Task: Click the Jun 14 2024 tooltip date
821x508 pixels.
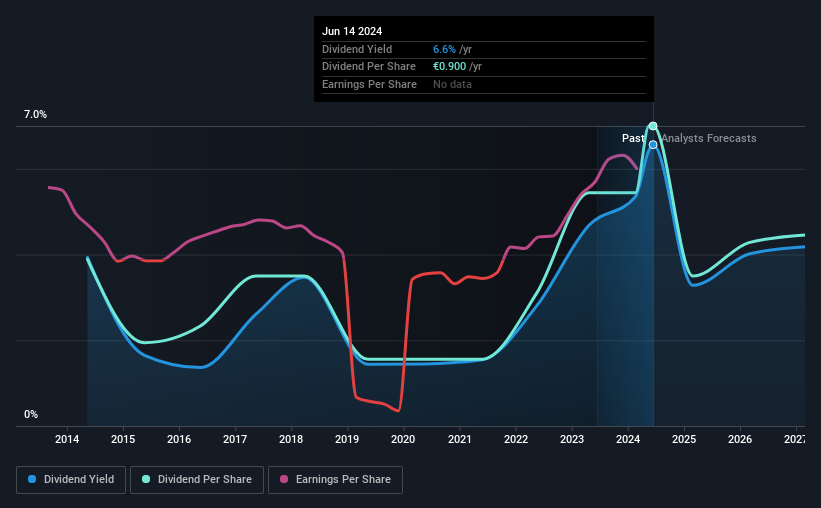Action: [352, 31]
